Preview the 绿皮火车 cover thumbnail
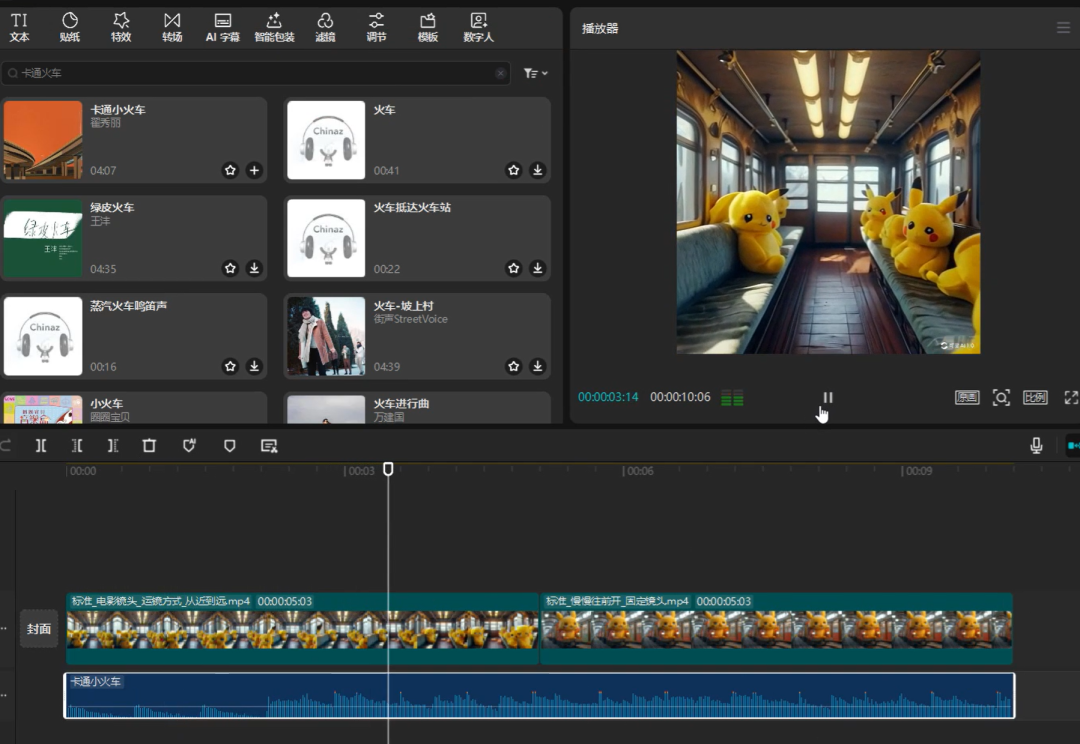1080x744 pixels. click(43, 238)
